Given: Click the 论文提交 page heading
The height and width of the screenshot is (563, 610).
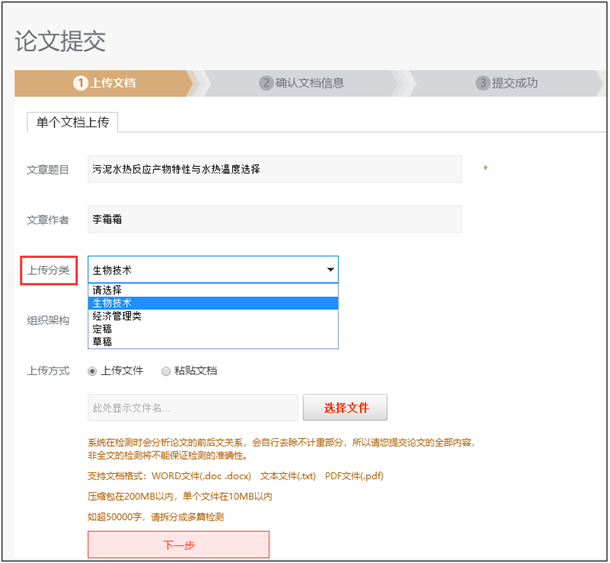Looking at the screenshot, I should (x=60, y=42).
